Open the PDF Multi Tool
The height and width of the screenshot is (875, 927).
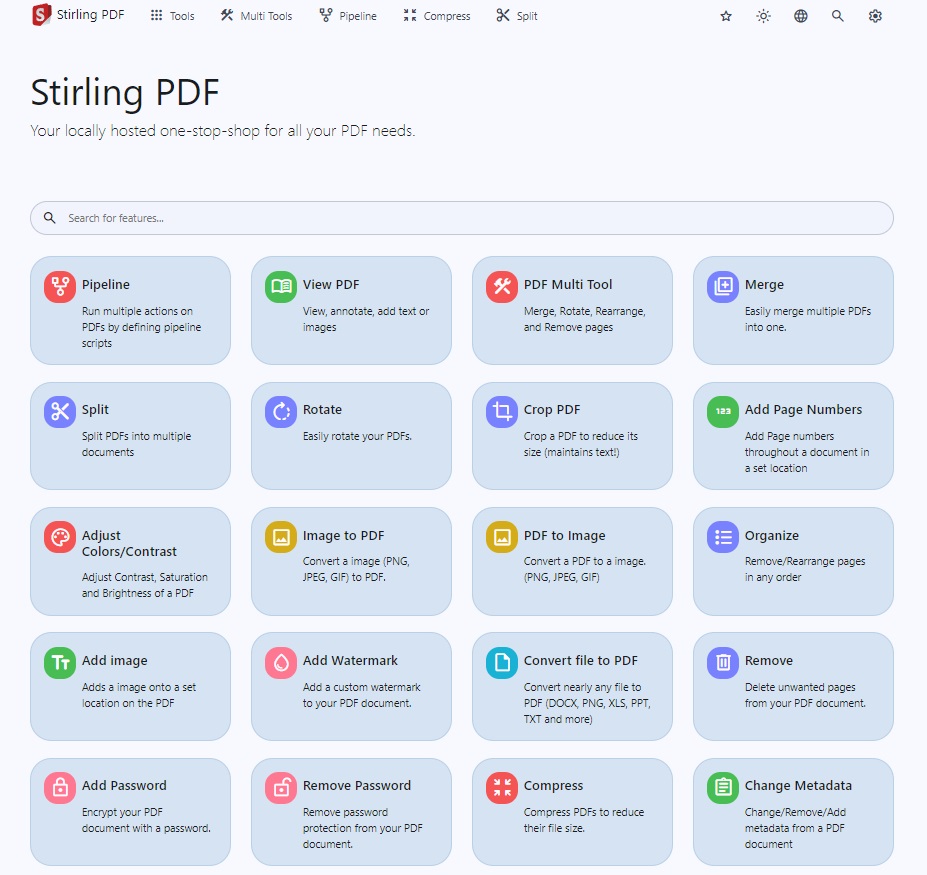click(572, 310)
